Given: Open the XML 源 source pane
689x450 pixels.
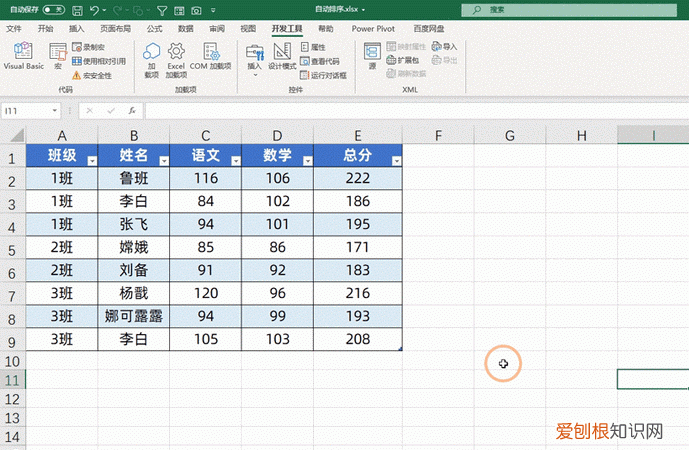Looking at the screenshot, I should pos(372,55).
